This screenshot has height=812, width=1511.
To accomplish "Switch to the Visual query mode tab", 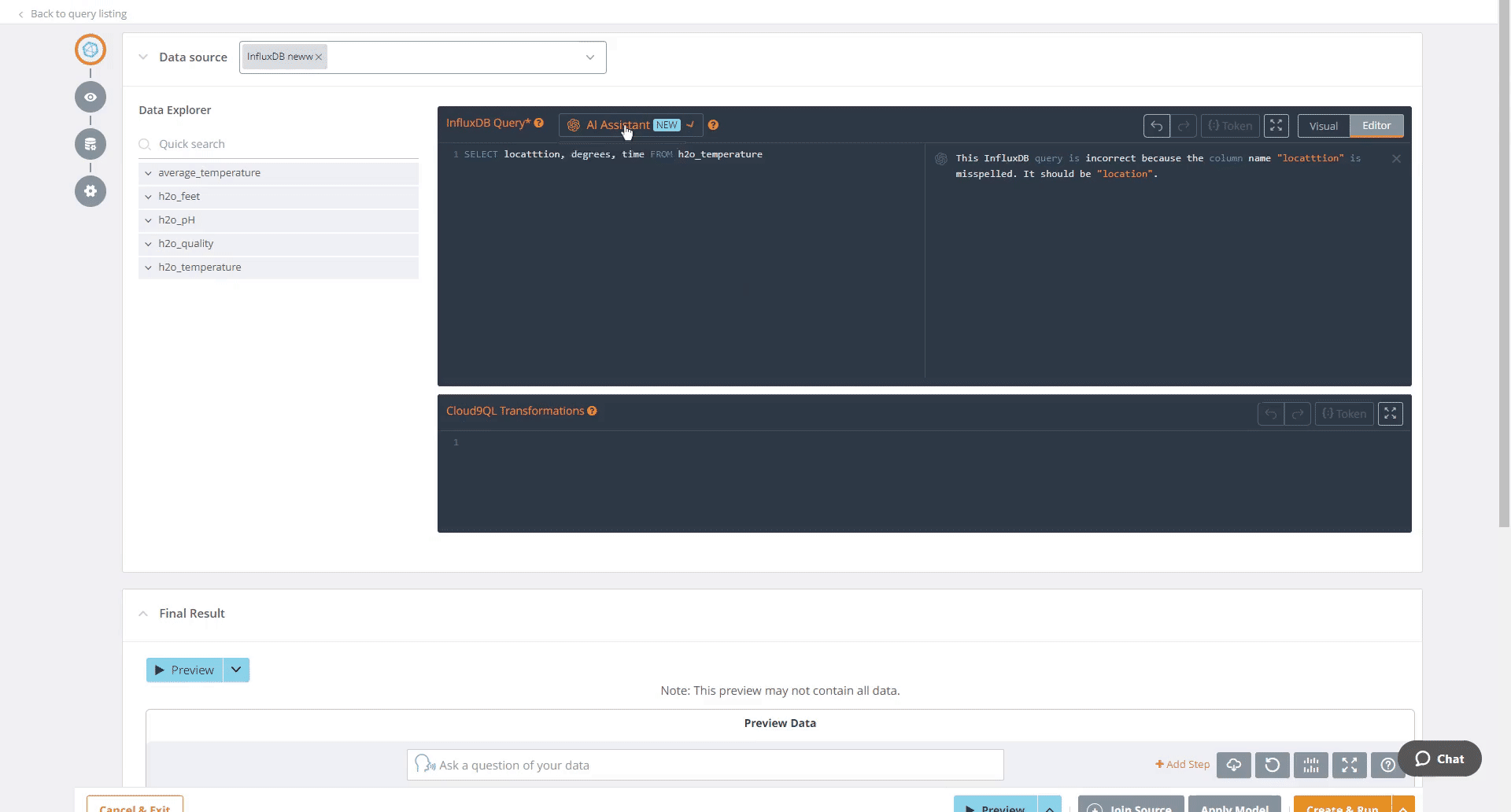I will coord(1324,125).
